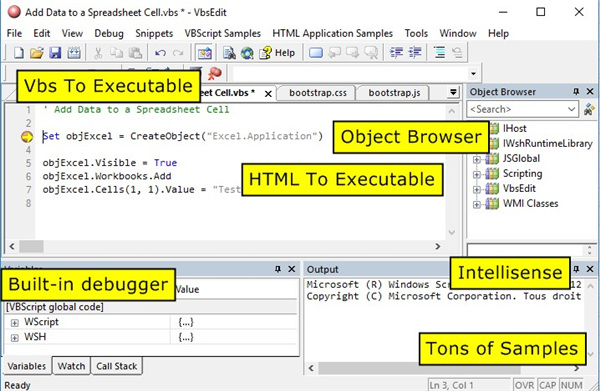The image size is (600, 391).
Task: Save the script with the floppy icon
Action: click(55, 52)
